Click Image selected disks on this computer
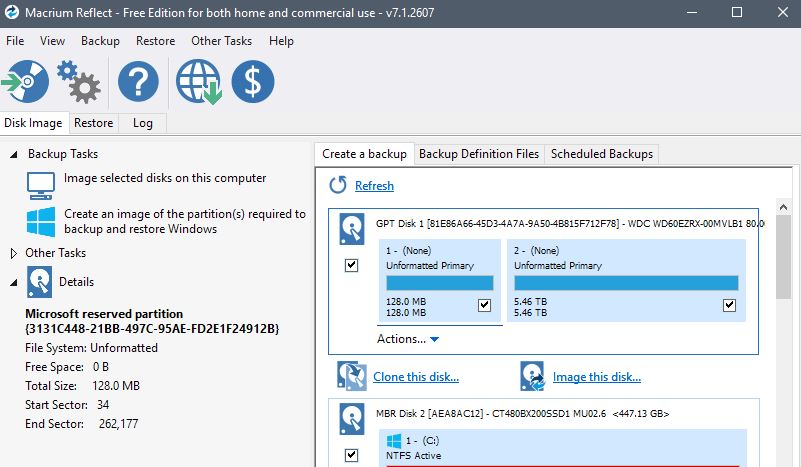Image resolution: width=801 pixels, height=467 pixels. point(165,178)
